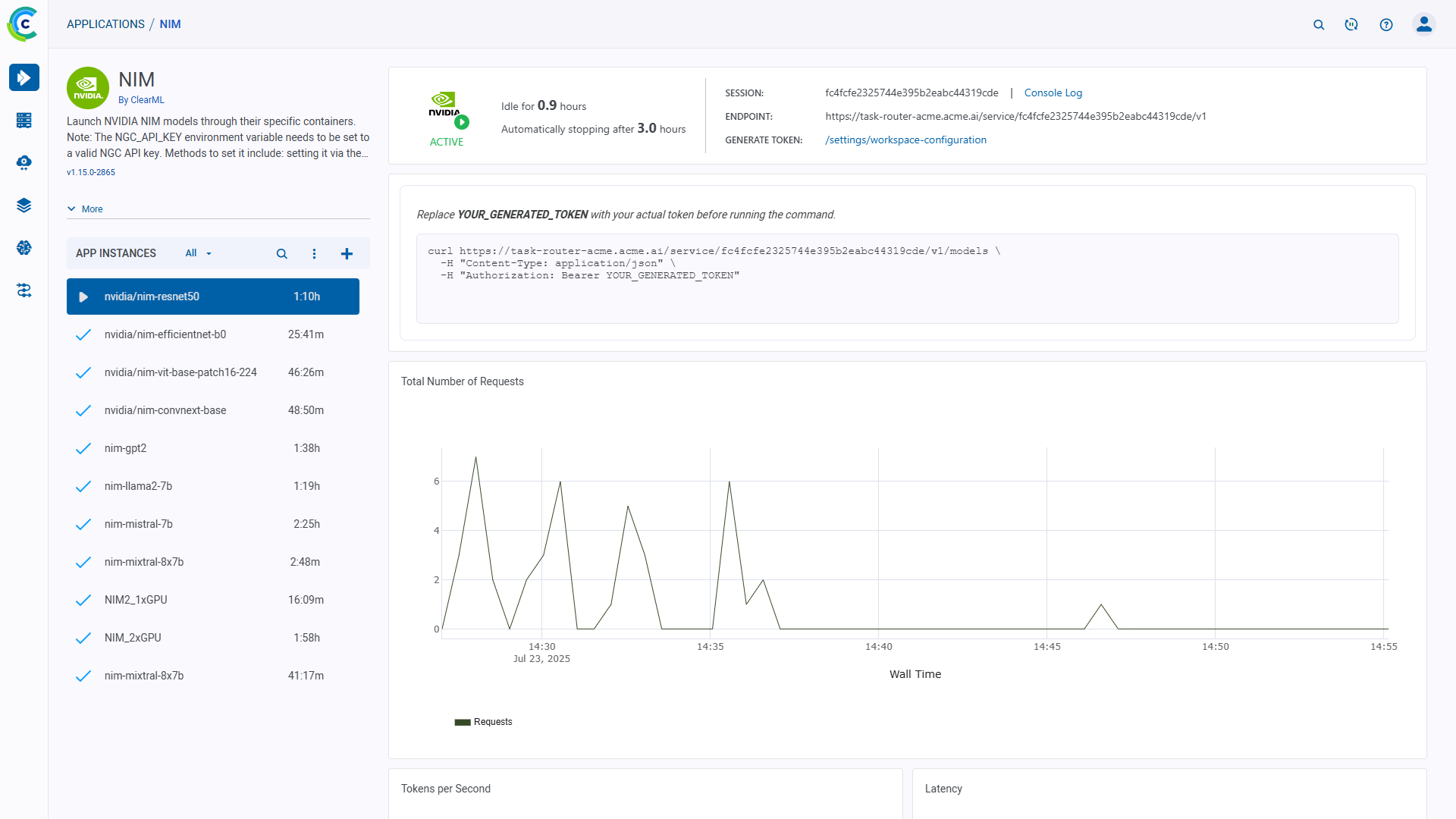The width and height of the screenshot is (1456, 819).
Task: Open the datasets grid sidebar icon
Action: click(24, 121)
